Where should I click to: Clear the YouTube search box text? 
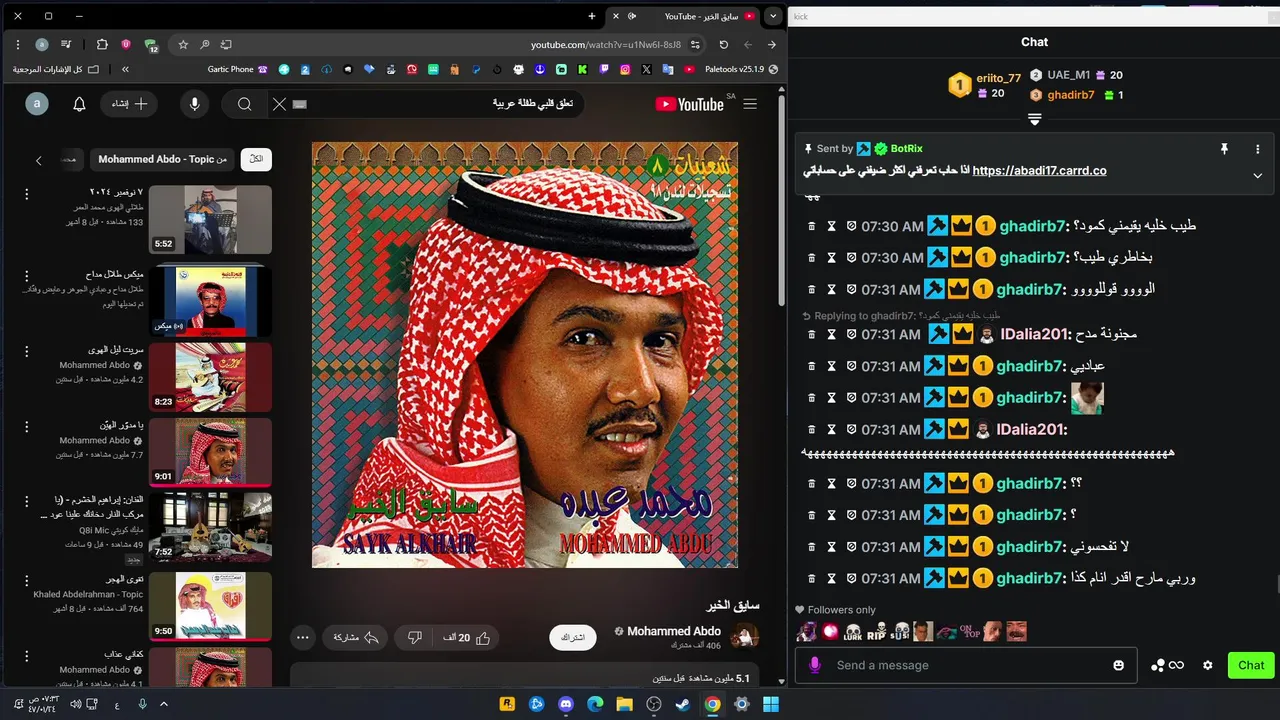coord(279,104)
